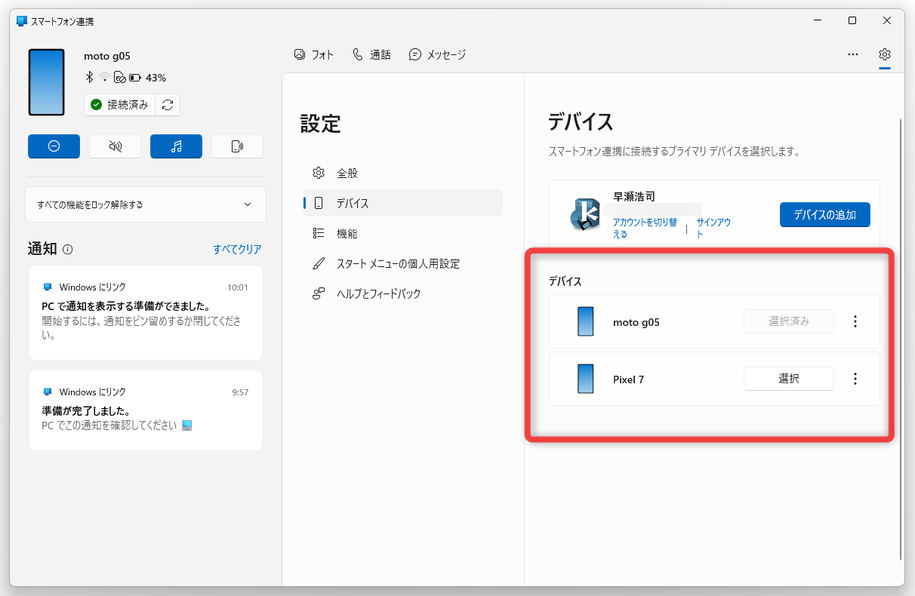Screen dimensions: 915x596
Task: Click the 接続済み connection status button
Action: tap(120, 104)
